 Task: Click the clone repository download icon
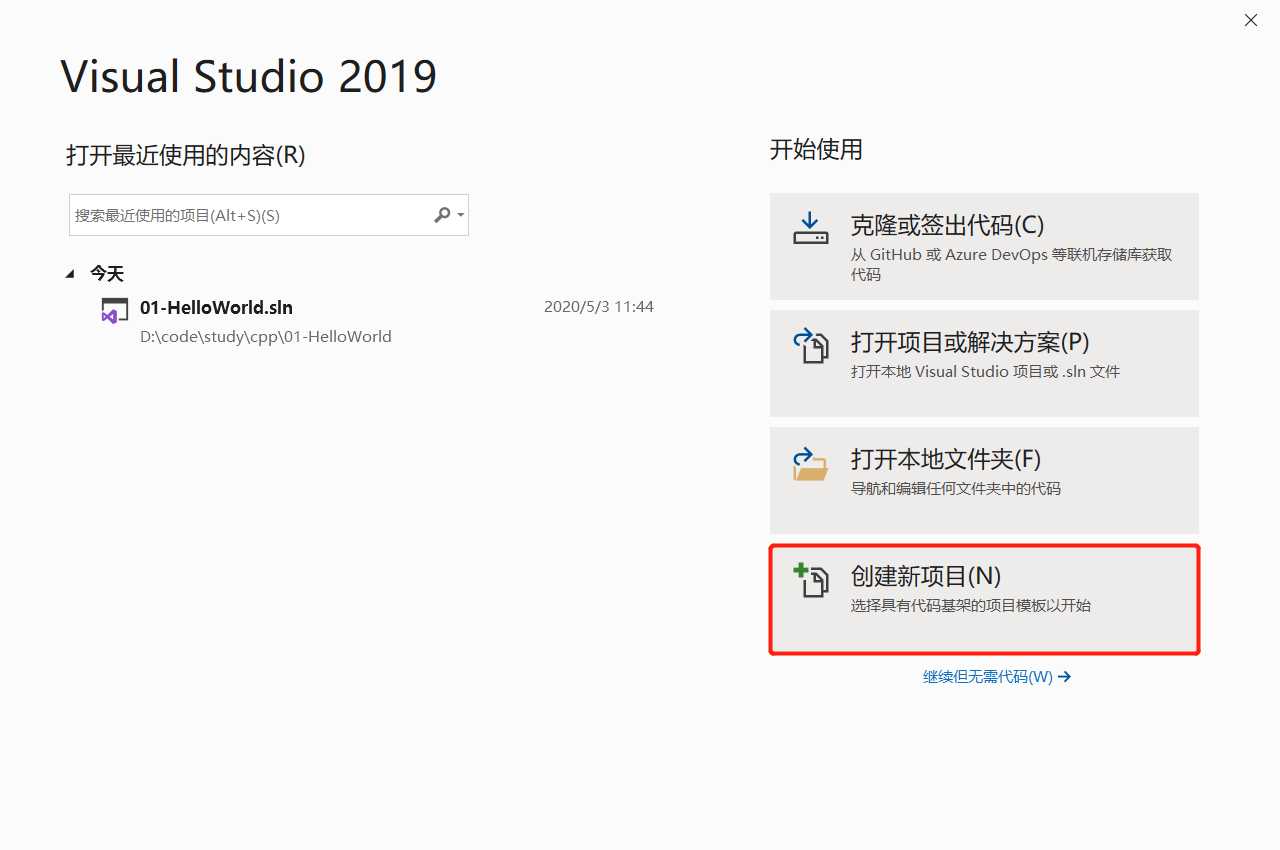point(811,228)
